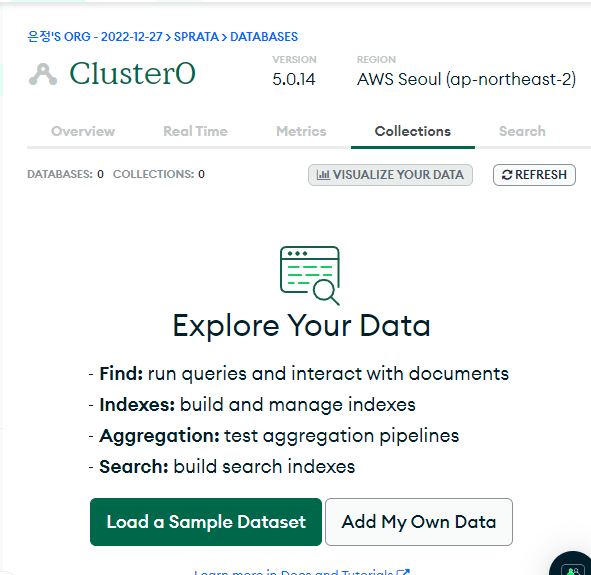The width and height of the screenshot is (591, 575).
Task: Switch to the Search tab
Action: [x=522, y=131]
